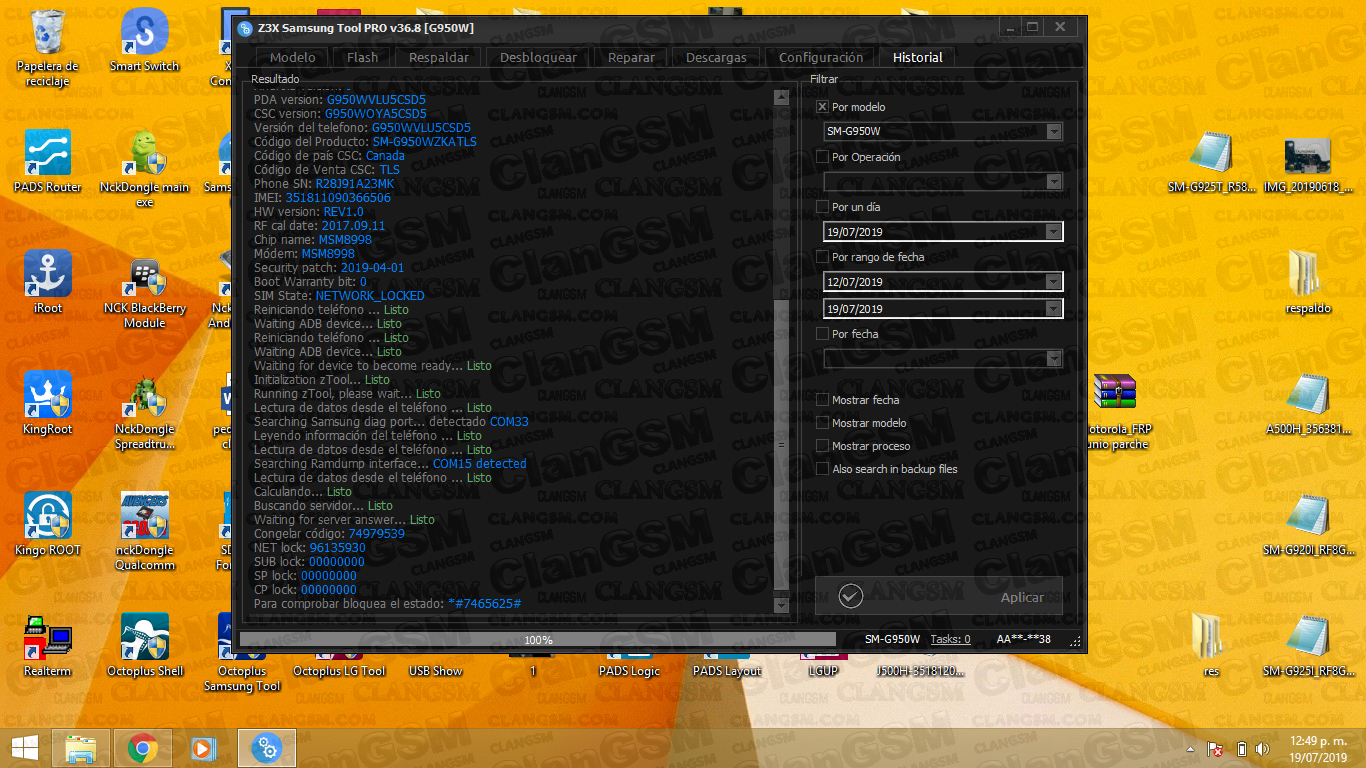Open the Por un día date dropdown

[x=1053, y=232]
